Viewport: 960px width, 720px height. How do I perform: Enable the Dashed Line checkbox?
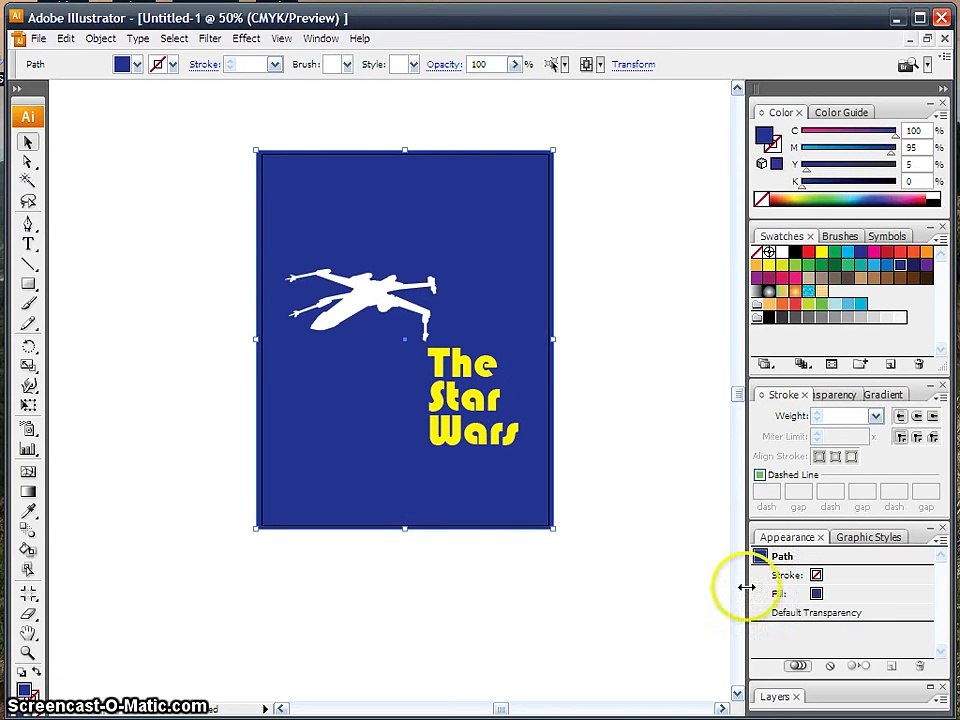tap(760, 474)
